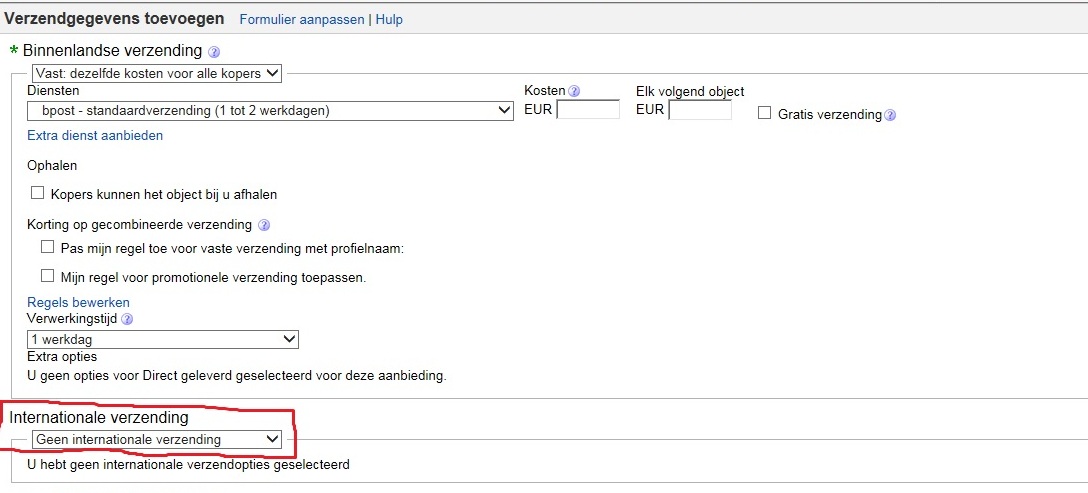Screen dimensions: 1088x493
Task: Open the 'Vast: dezelfde kosten voor alle kopers' dropdown
Action: [156, 73]
